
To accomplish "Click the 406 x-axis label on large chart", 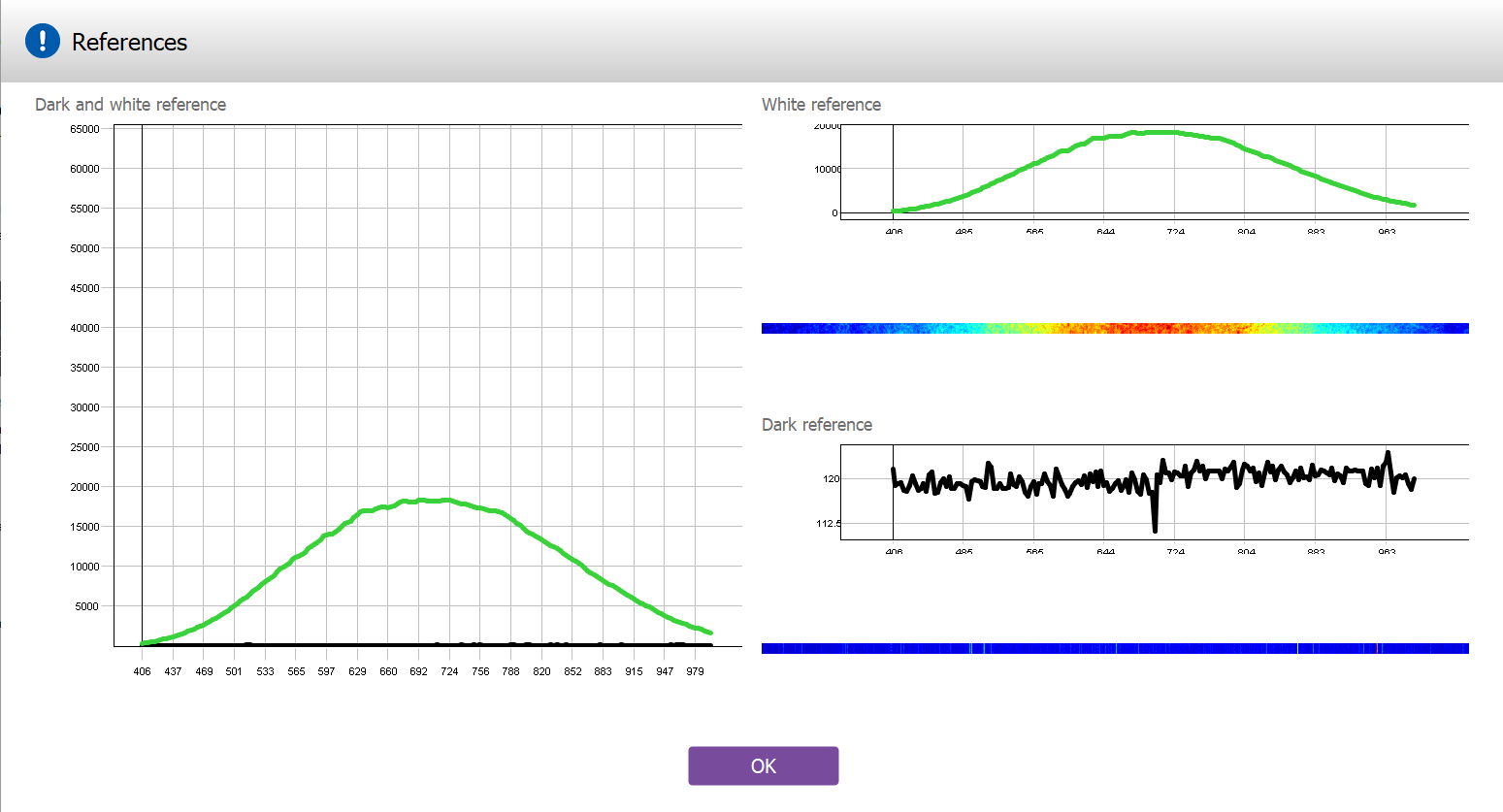I will pos(142,671).
